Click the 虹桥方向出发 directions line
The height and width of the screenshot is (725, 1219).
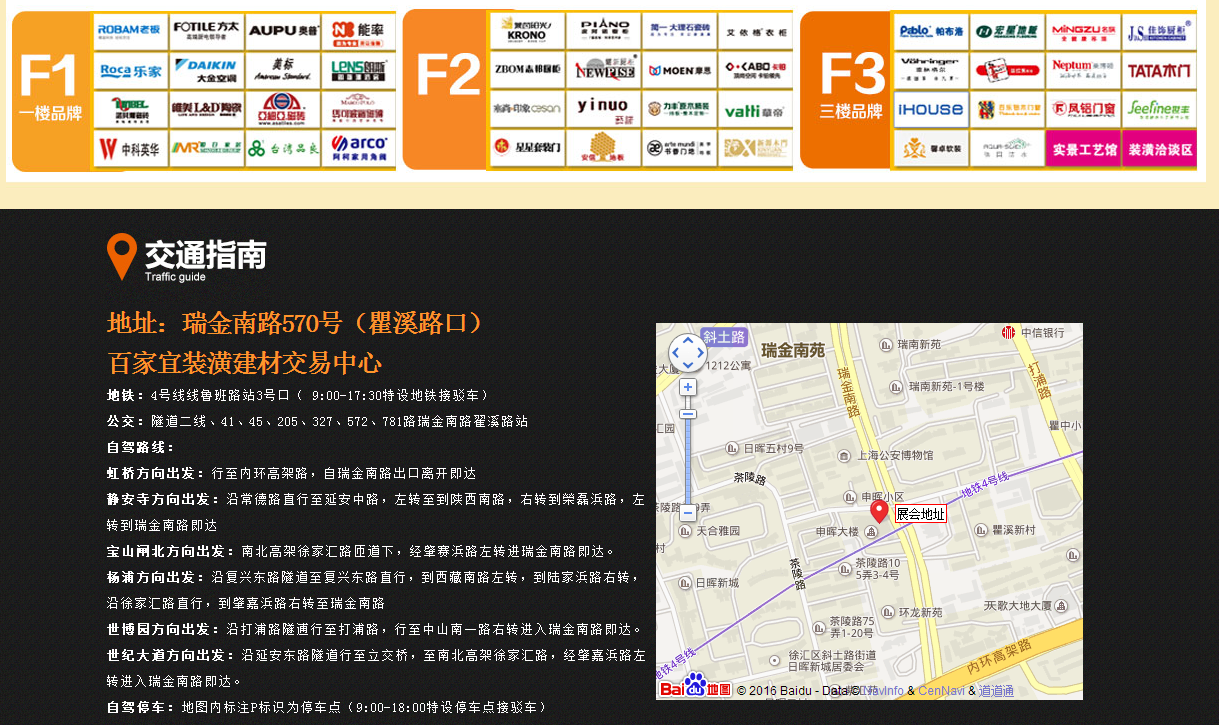coord(292,473)
